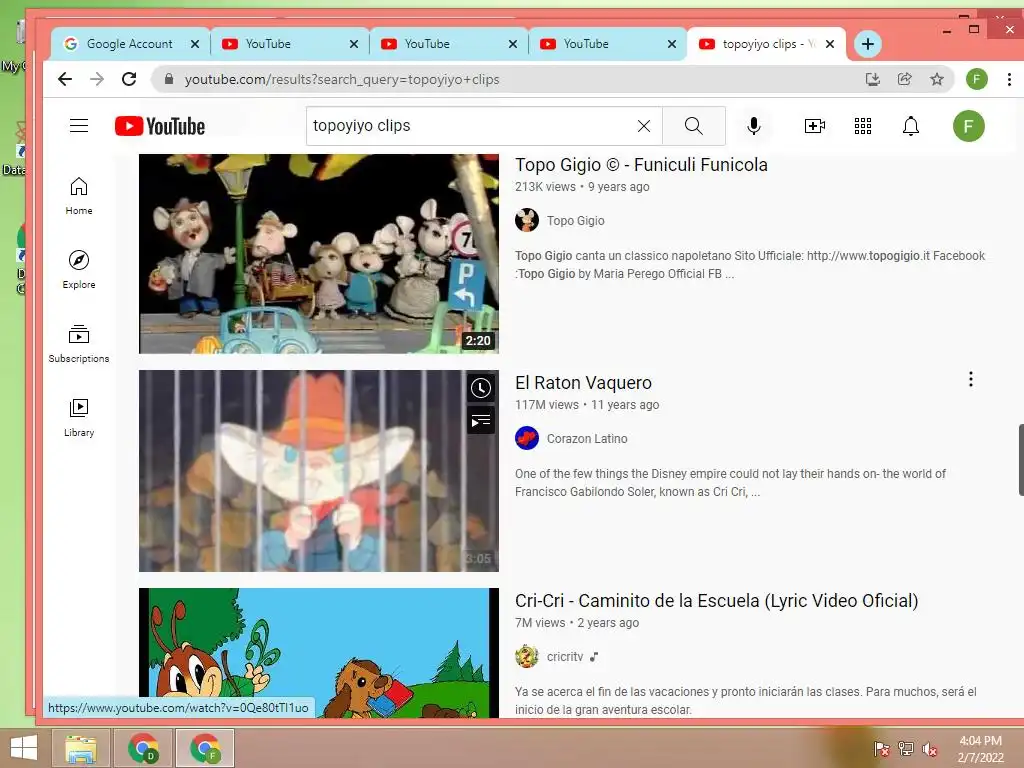Click the page vertical scrollbar thumb

click(1021, 460)
